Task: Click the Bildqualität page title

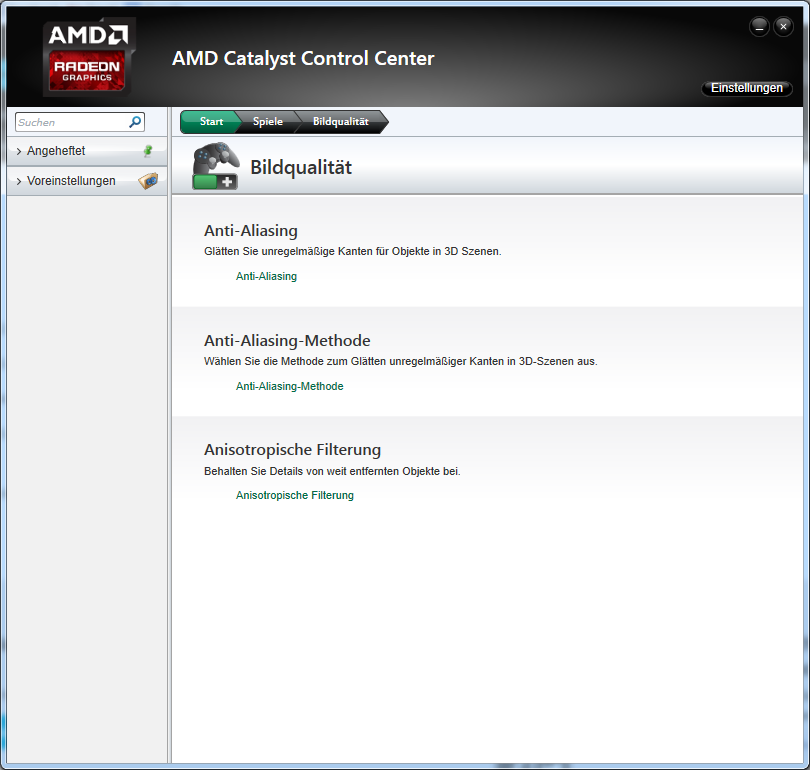Action: point(301,167)
